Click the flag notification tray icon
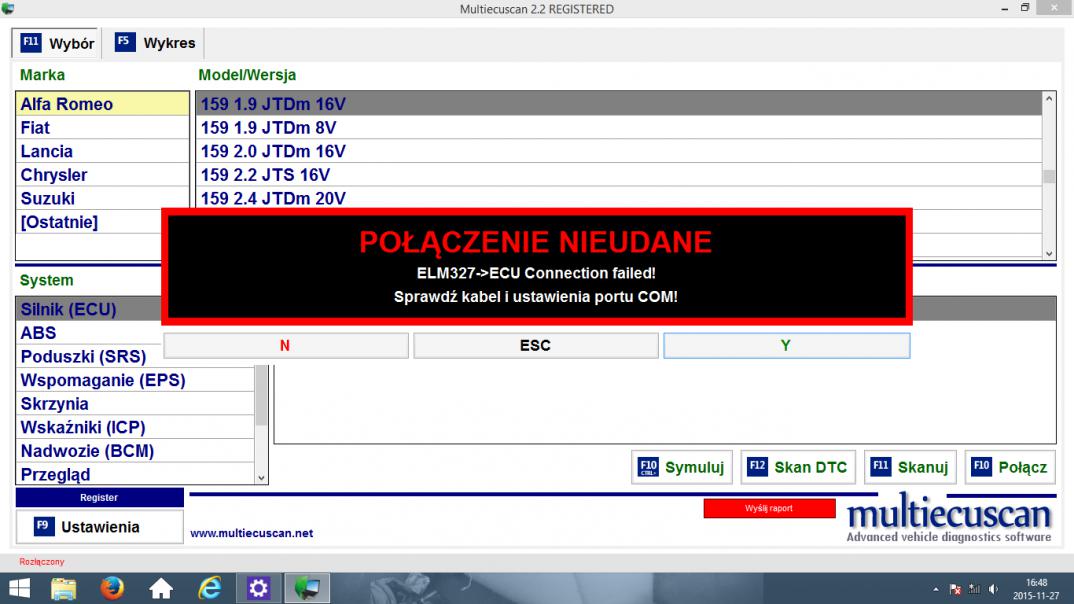This screenshot has width=1074, height=604. tap(955, 589)
